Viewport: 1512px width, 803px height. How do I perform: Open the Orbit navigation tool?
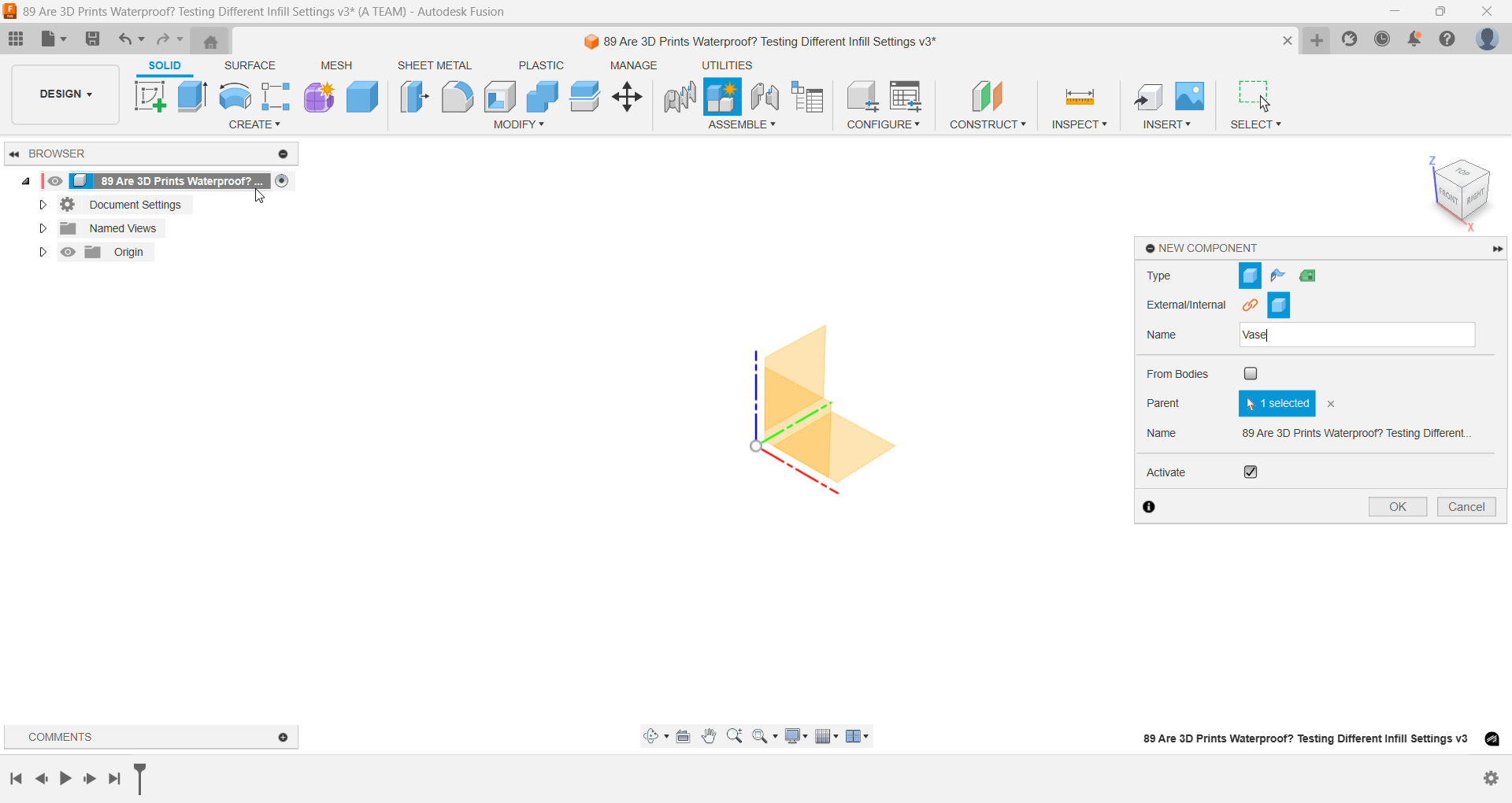click(651, 736)
